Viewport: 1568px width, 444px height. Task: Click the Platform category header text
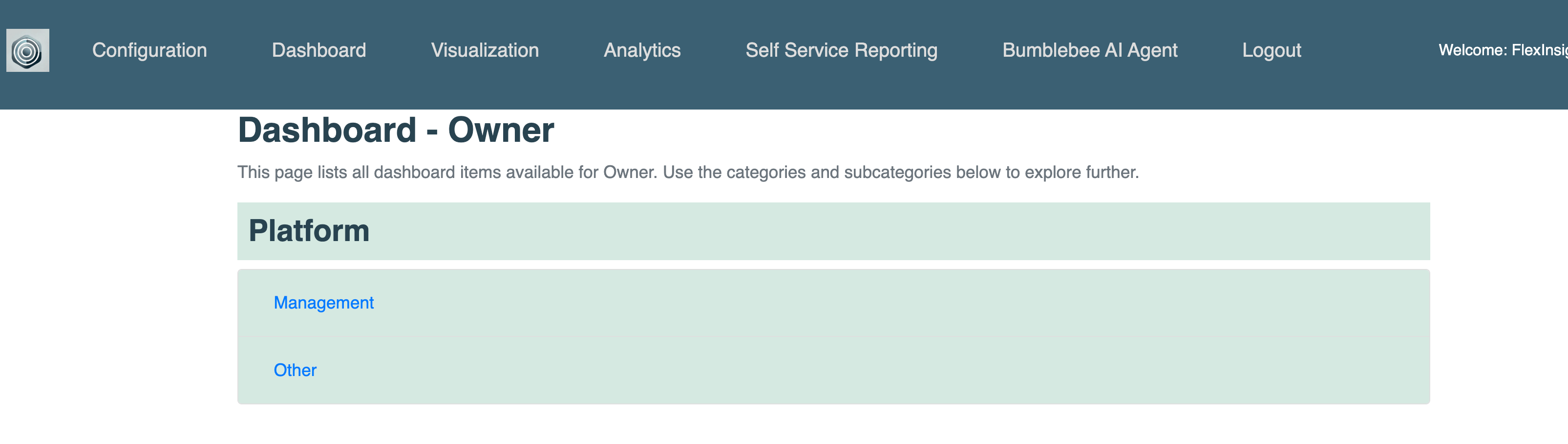click(309, 231)
